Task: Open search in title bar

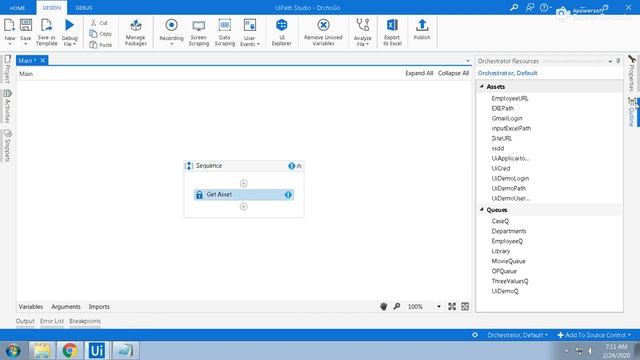Action: tap(514, 7)
